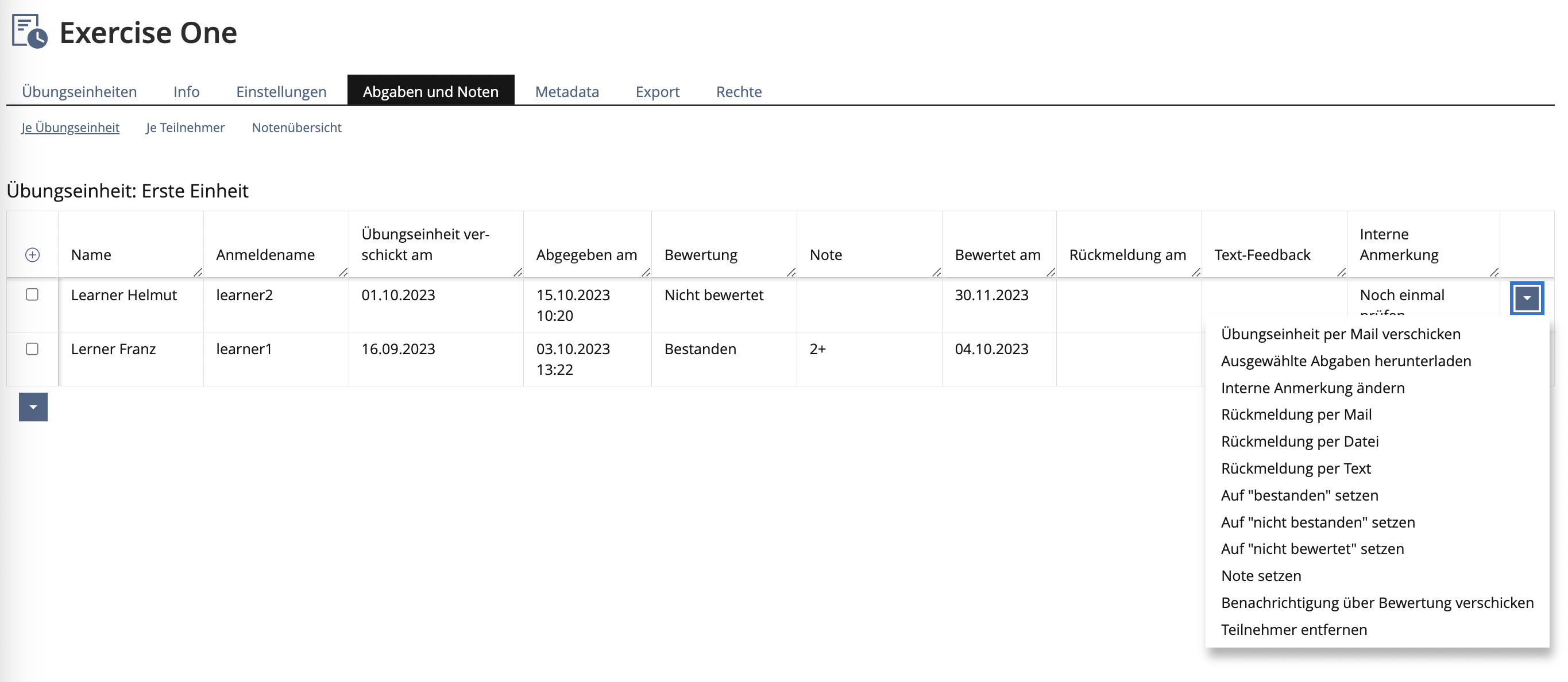The height and width of the screenshot is (682, 1568).
Task: Click Auf "bestanden" setzen option
Action: [1299, 495]
